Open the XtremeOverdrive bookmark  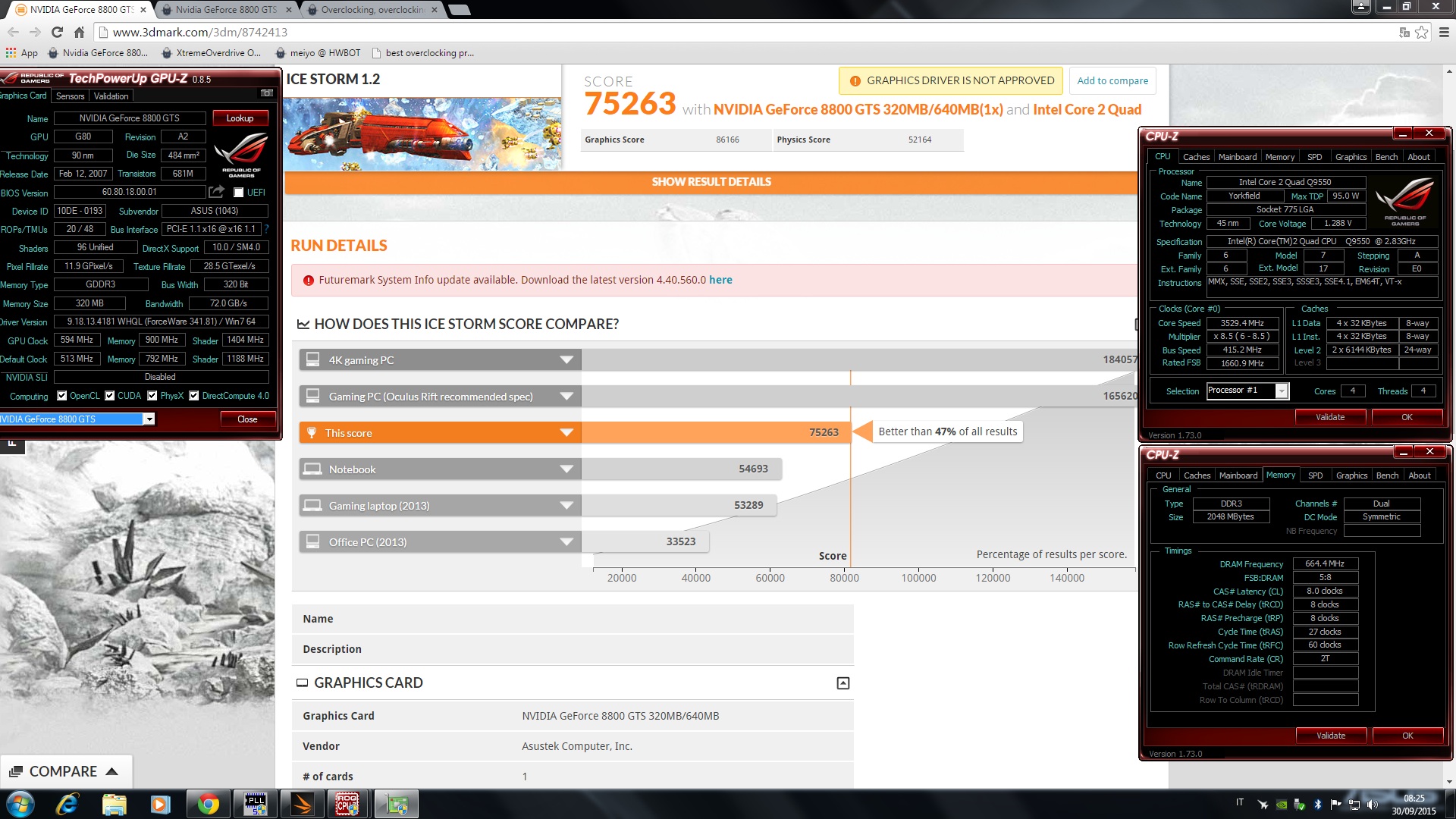coord(211,52)
